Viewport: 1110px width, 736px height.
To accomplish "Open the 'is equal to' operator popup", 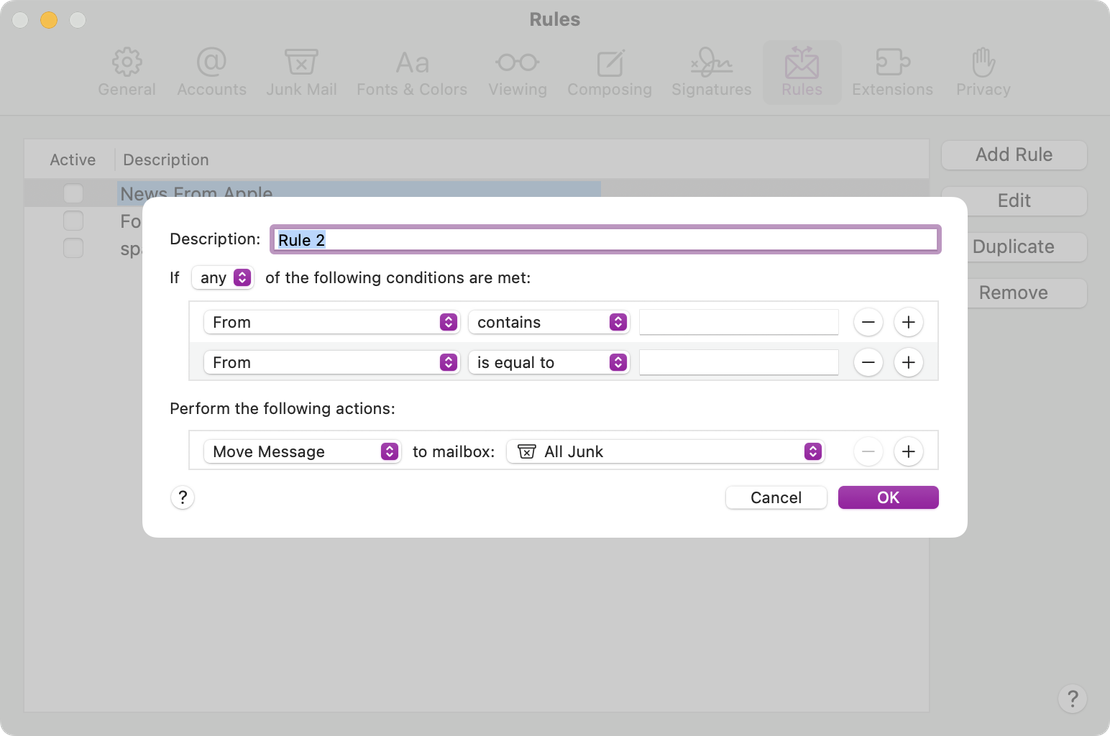I will 549,362.
